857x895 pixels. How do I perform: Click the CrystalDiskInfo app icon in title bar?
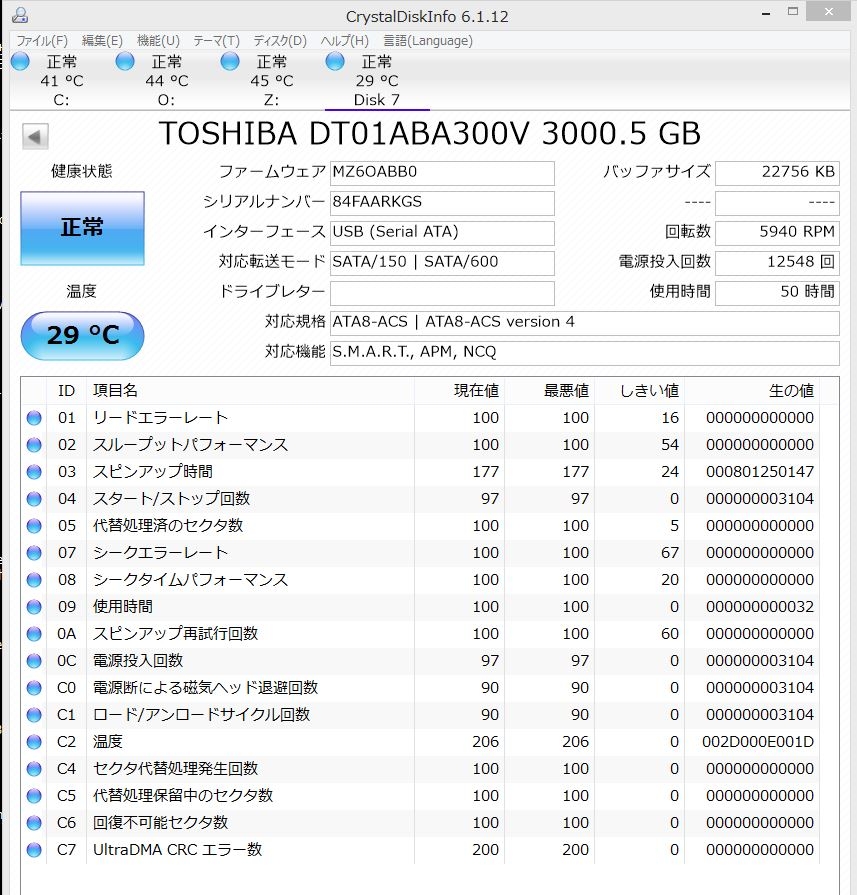[x=20, y=15]
